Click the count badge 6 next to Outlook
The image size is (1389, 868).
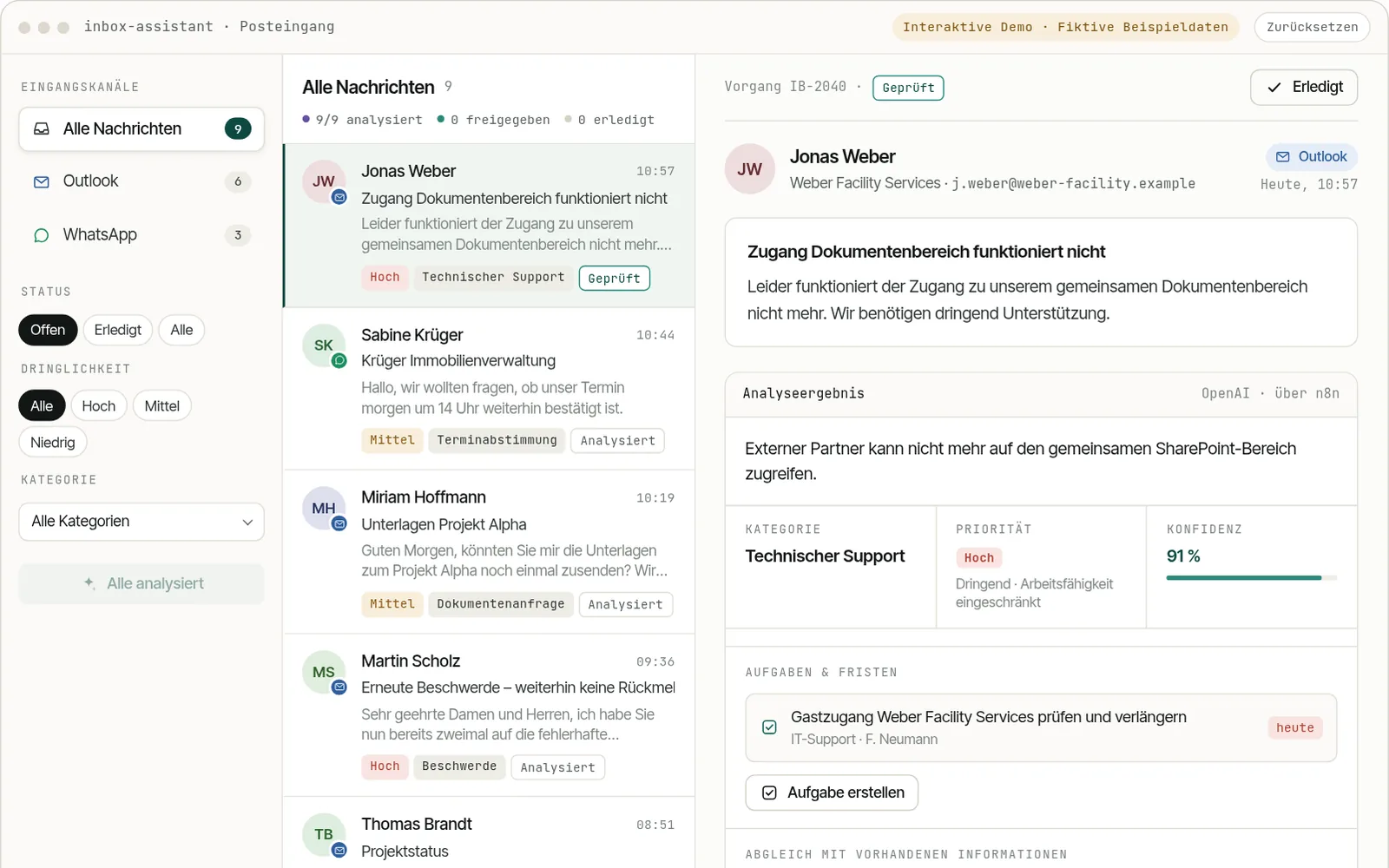tap(238, 181)
